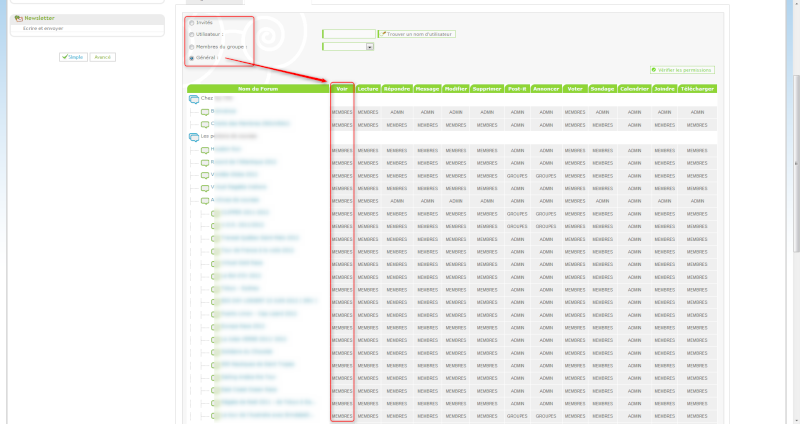Click the green check icon of Vérifier les permissions
This screenshot has width=800, height=424.
(x=654, y=70)
